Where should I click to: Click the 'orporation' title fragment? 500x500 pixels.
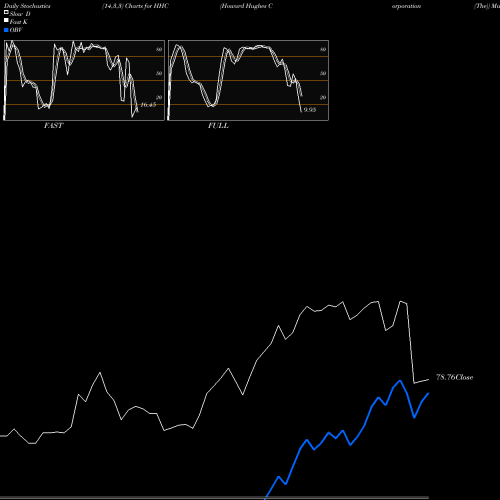pos(406,6)
